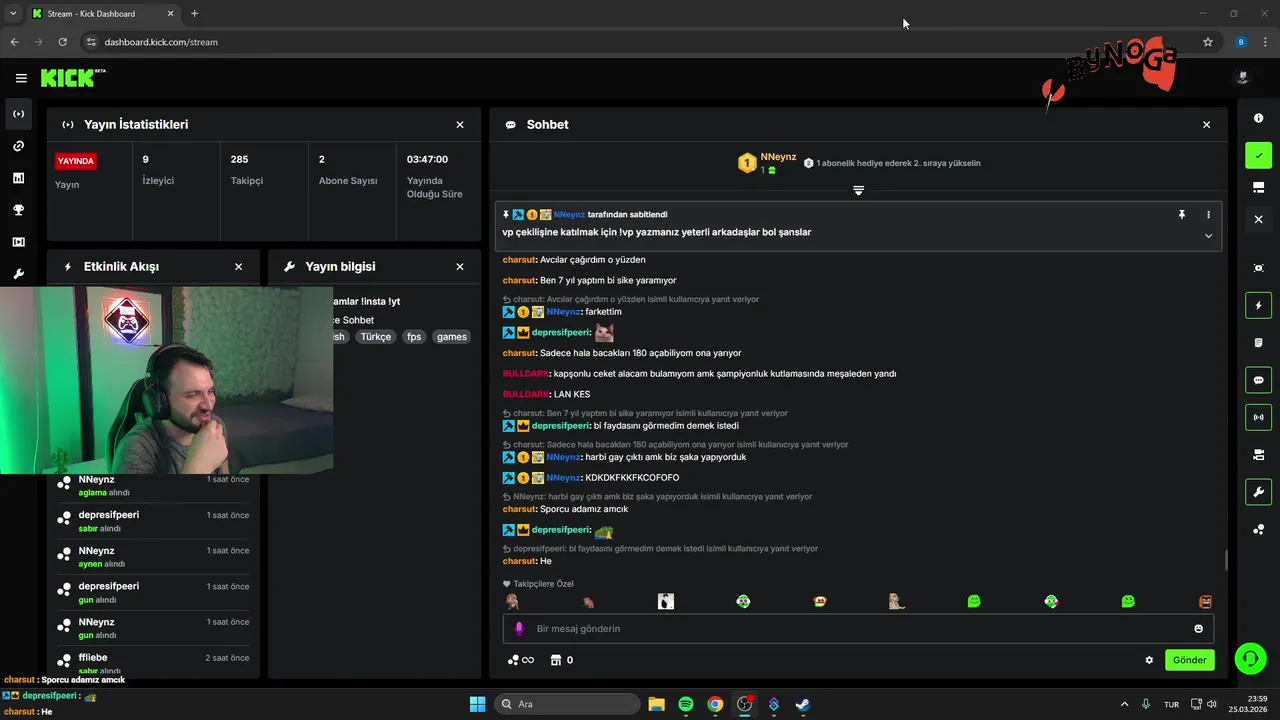Toggle the green checkmark button in right sidebar
The height and width of the screenshot is (720, 1280).
[1258, 155]
